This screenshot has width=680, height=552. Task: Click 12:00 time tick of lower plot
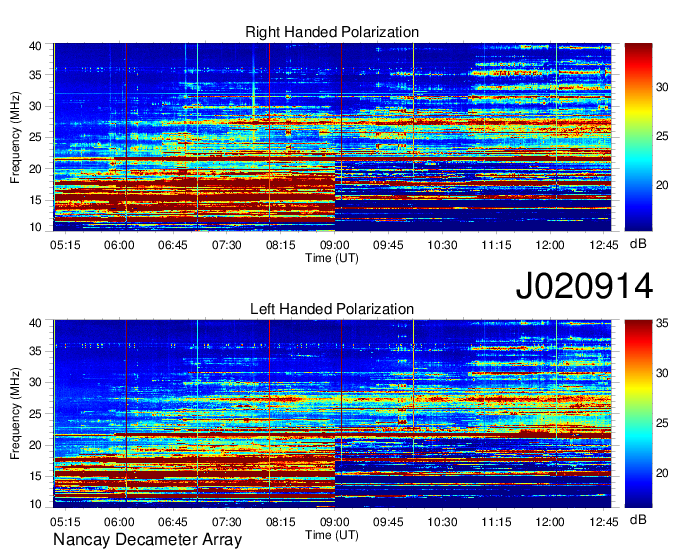[550, 522]
